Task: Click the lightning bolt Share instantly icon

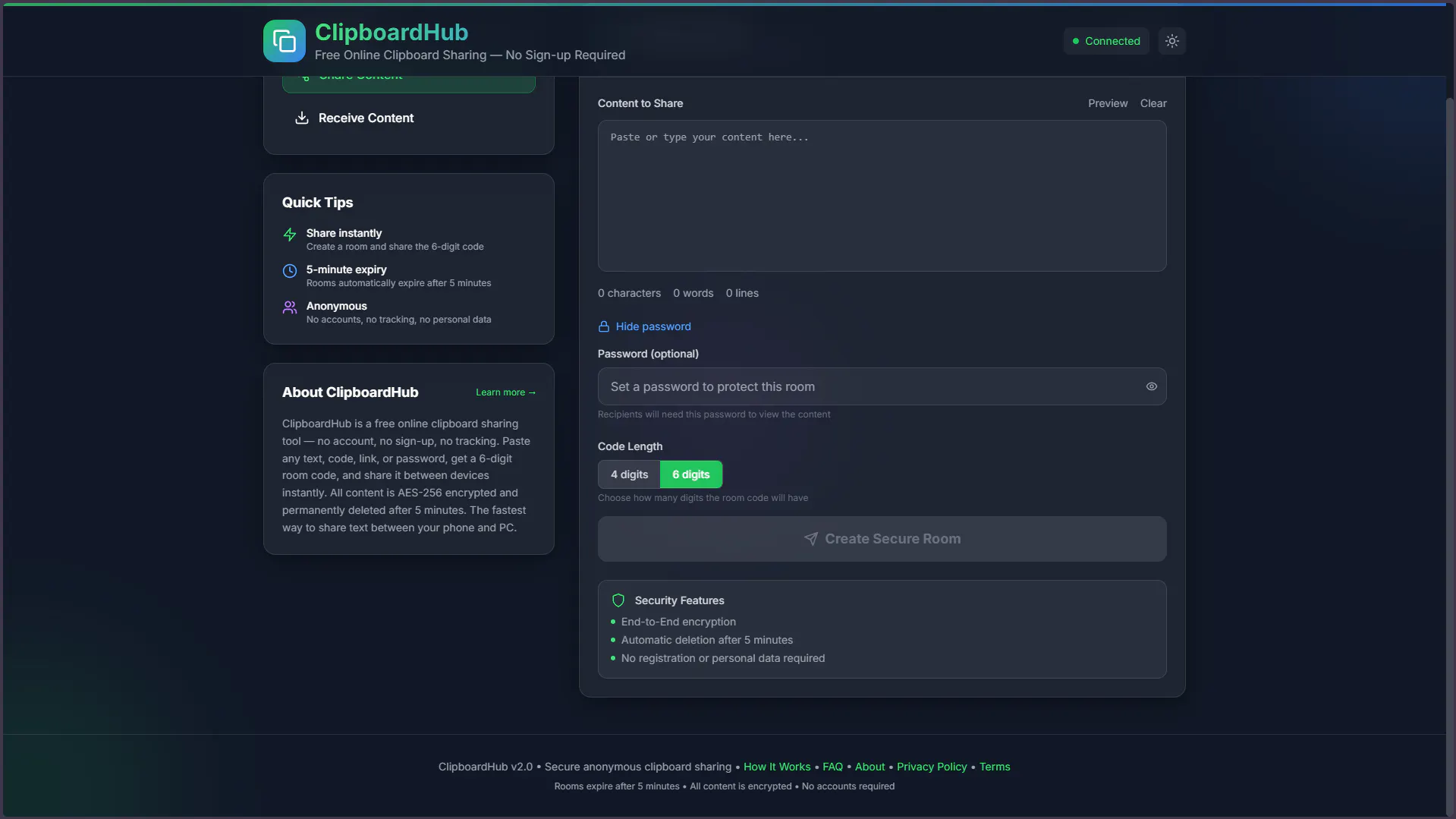Action: pos(290,235)
